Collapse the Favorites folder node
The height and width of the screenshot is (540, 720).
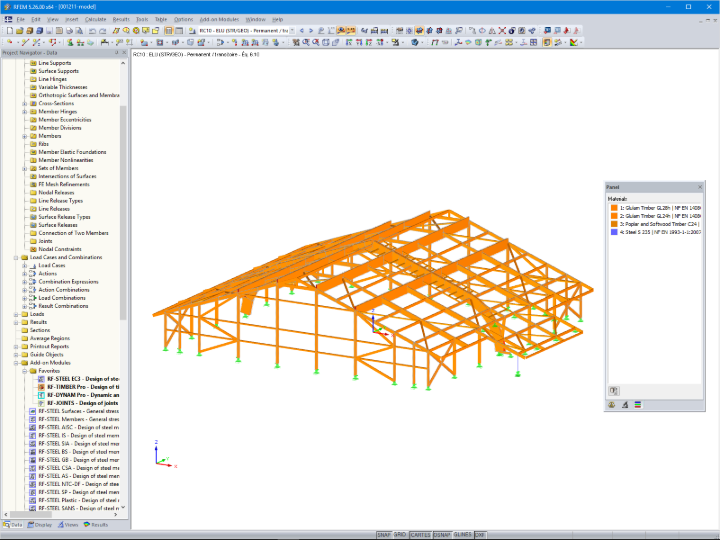point(25,371)
